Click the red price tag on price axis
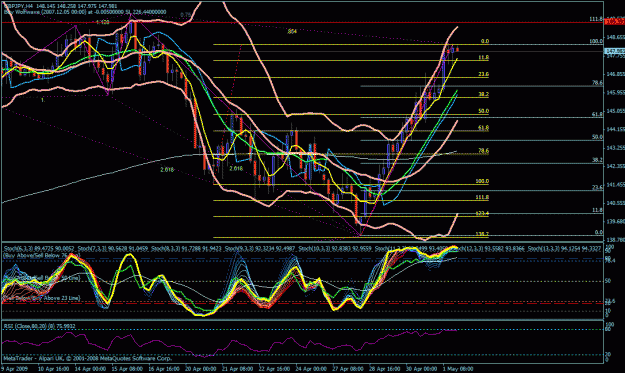 click(615, 22)
